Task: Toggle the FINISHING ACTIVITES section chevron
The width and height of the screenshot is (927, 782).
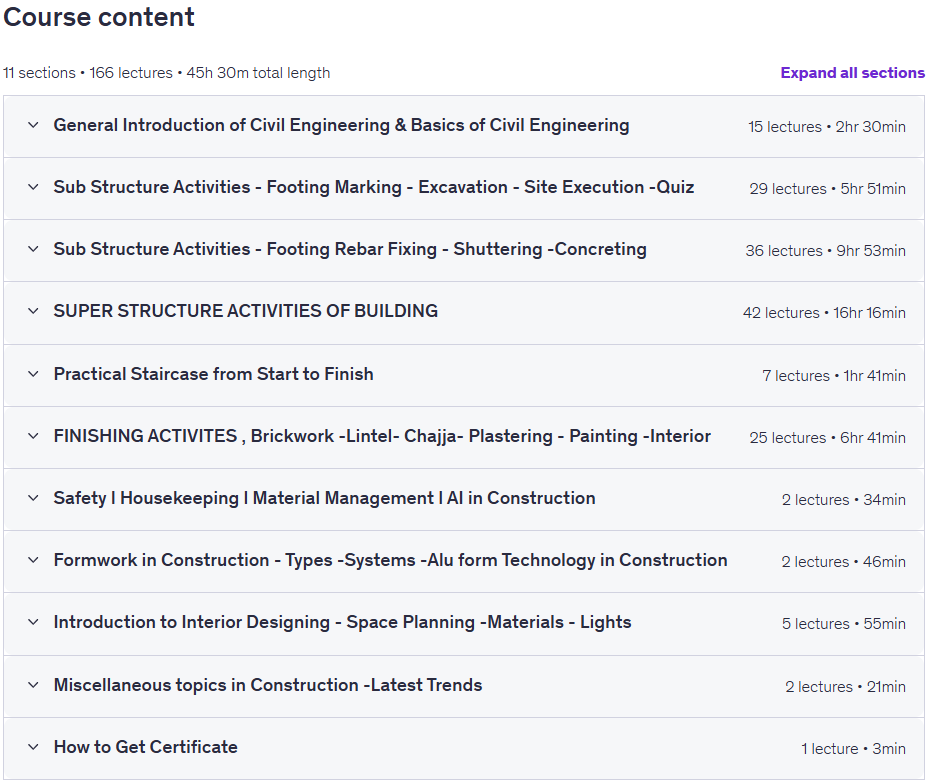Action: 33,436
